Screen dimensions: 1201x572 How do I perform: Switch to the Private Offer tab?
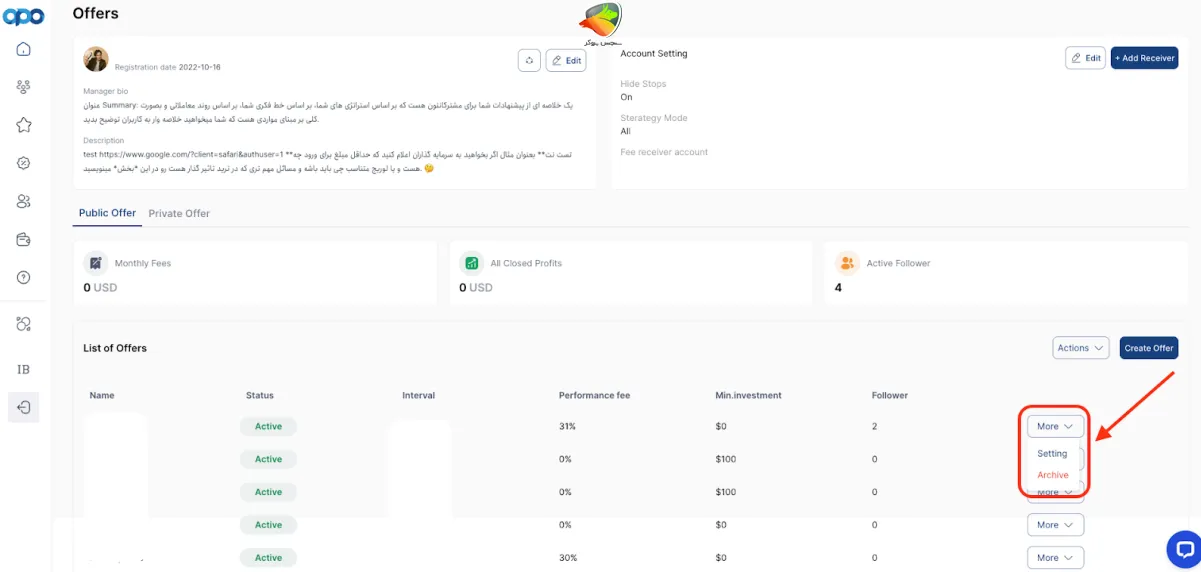[x=179, y=213]
